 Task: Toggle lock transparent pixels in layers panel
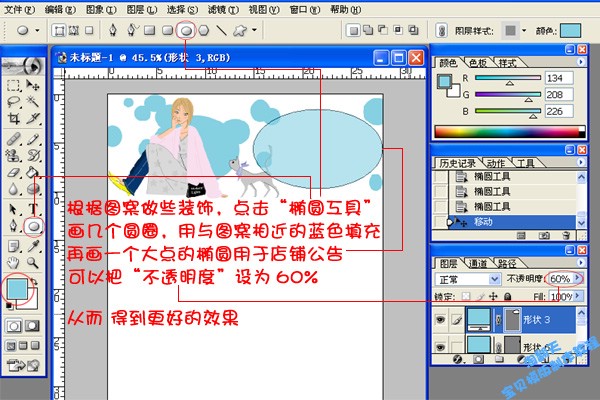(x=466, y=296)
